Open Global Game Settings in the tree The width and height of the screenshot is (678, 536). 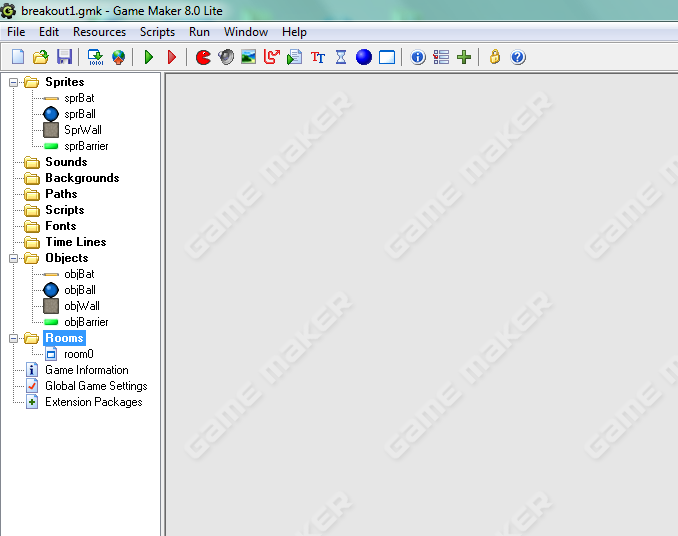pyautogui.click(x=96, y=386)
